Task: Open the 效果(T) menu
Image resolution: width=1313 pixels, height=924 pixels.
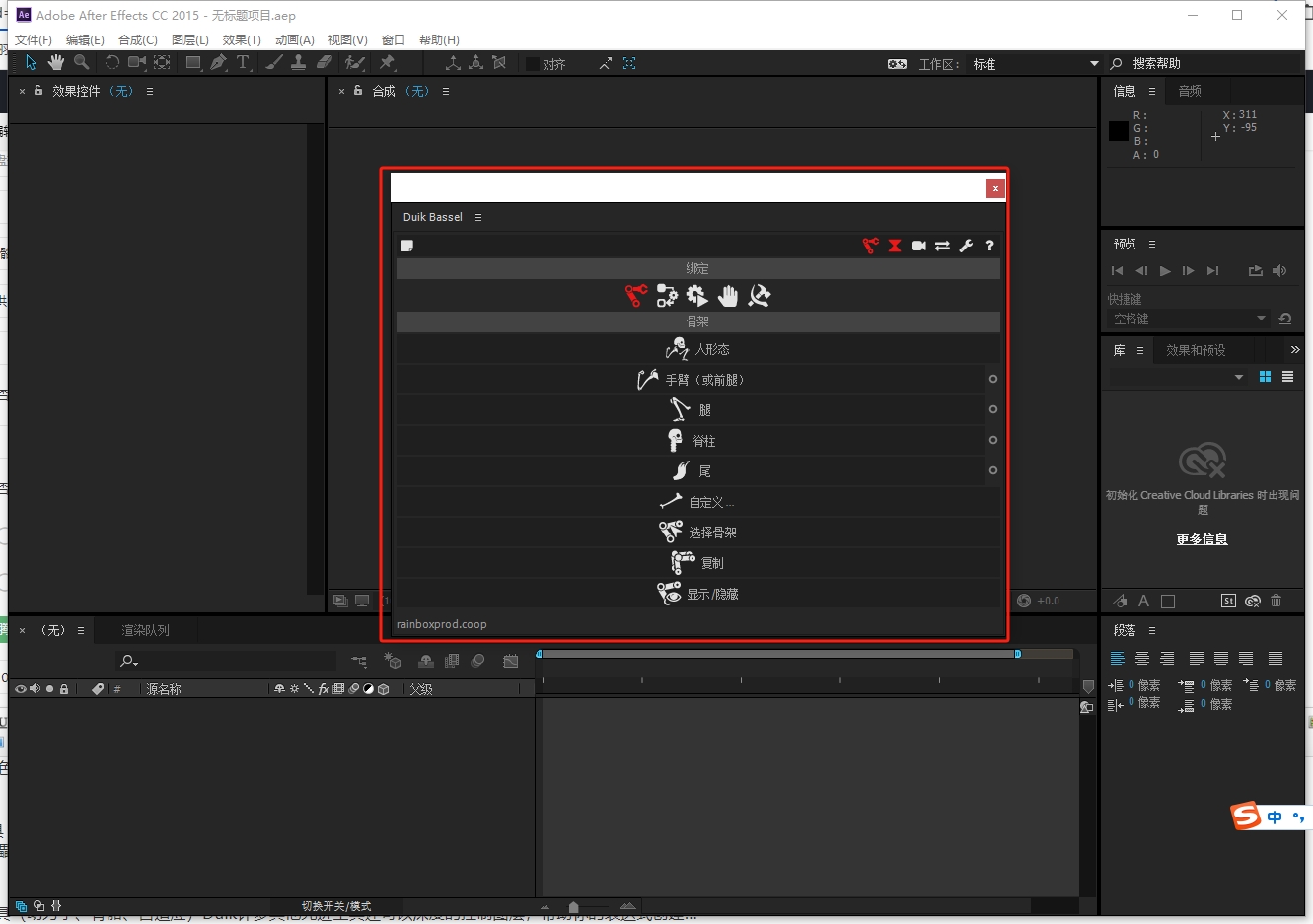Action: pos(242,40)
